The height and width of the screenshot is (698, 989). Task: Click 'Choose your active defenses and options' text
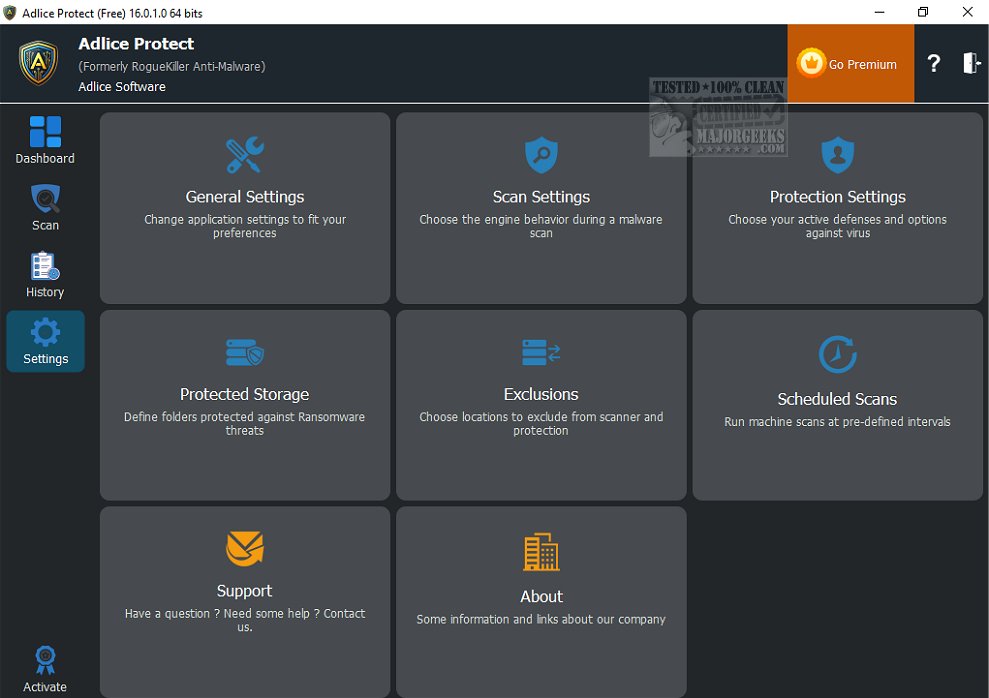(838, 219)
